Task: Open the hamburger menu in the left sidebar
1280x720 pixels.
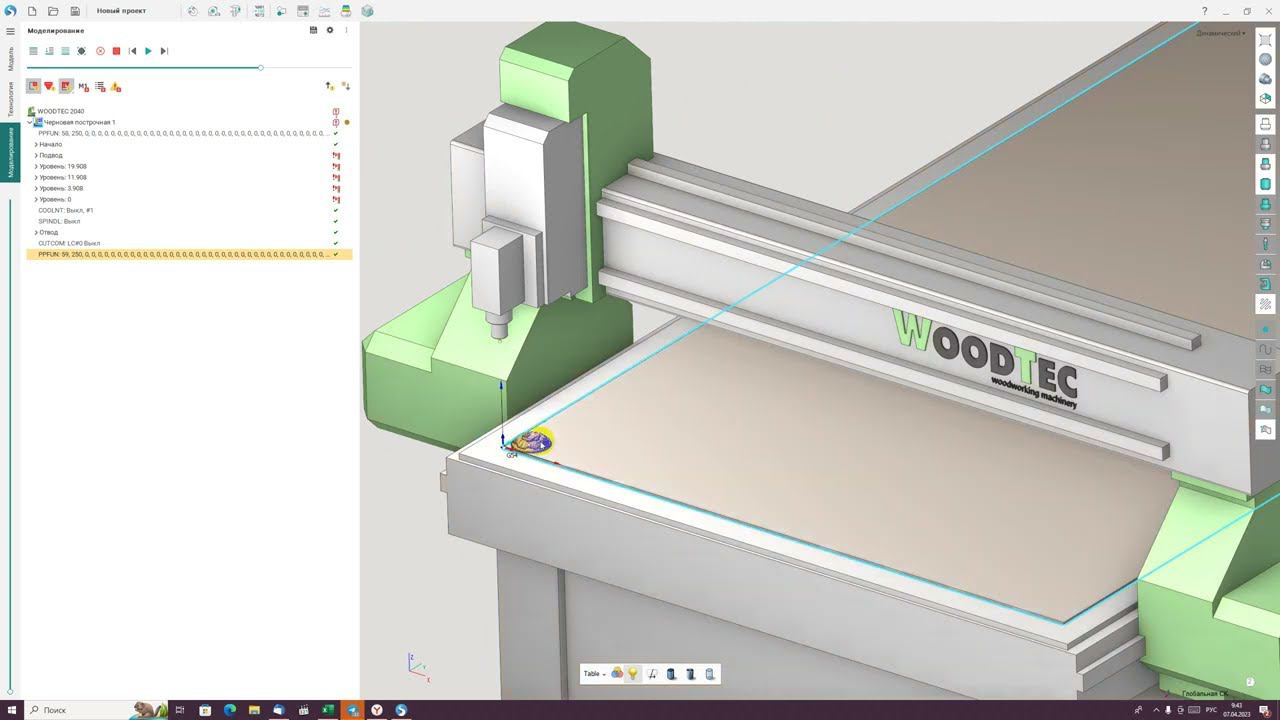Action: [x=10, y=31]
